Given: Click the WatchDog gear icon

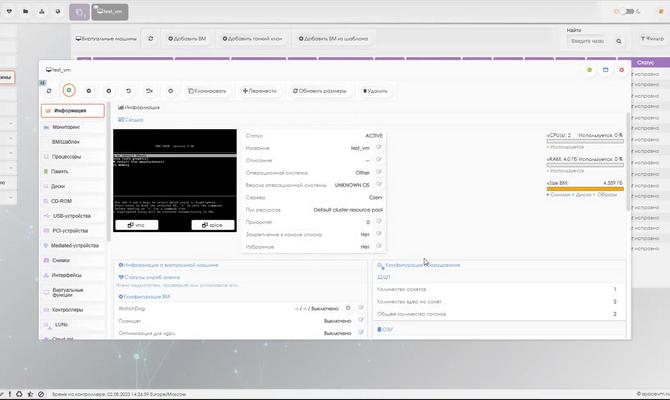Looking at the screenshot, I should [x=348, y=308].
